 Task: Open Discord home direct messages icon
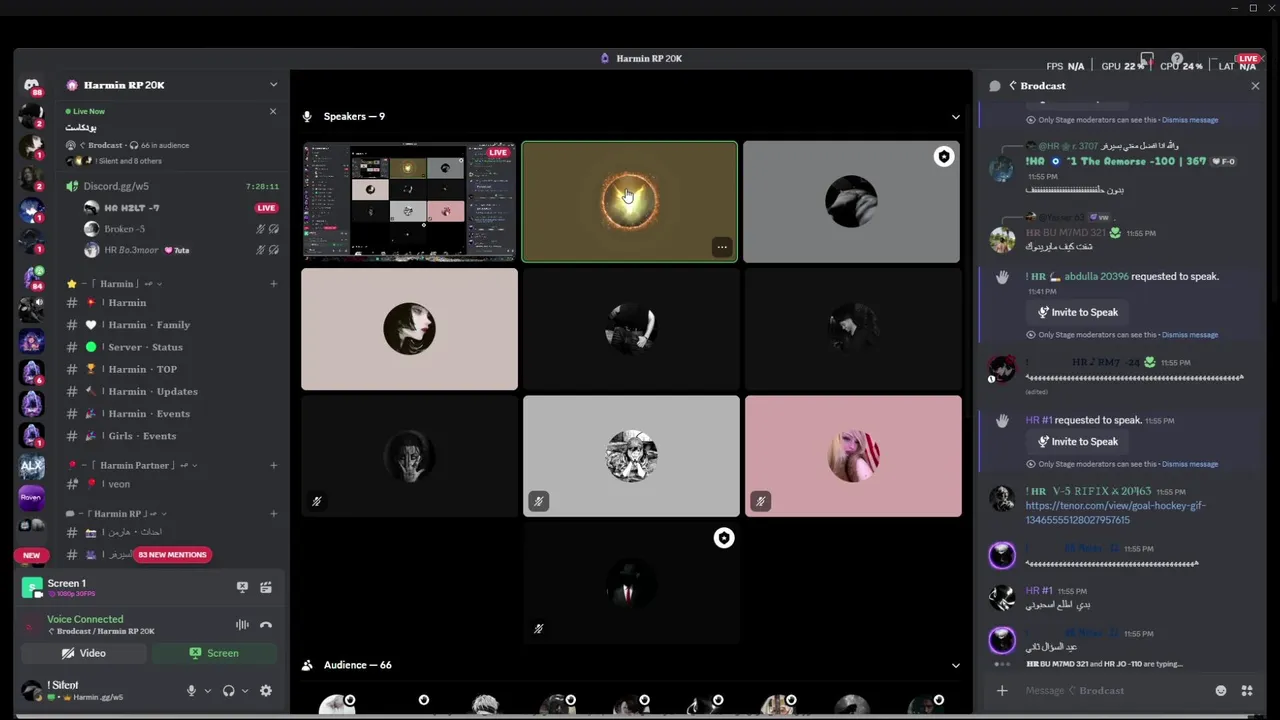[31, 86]
